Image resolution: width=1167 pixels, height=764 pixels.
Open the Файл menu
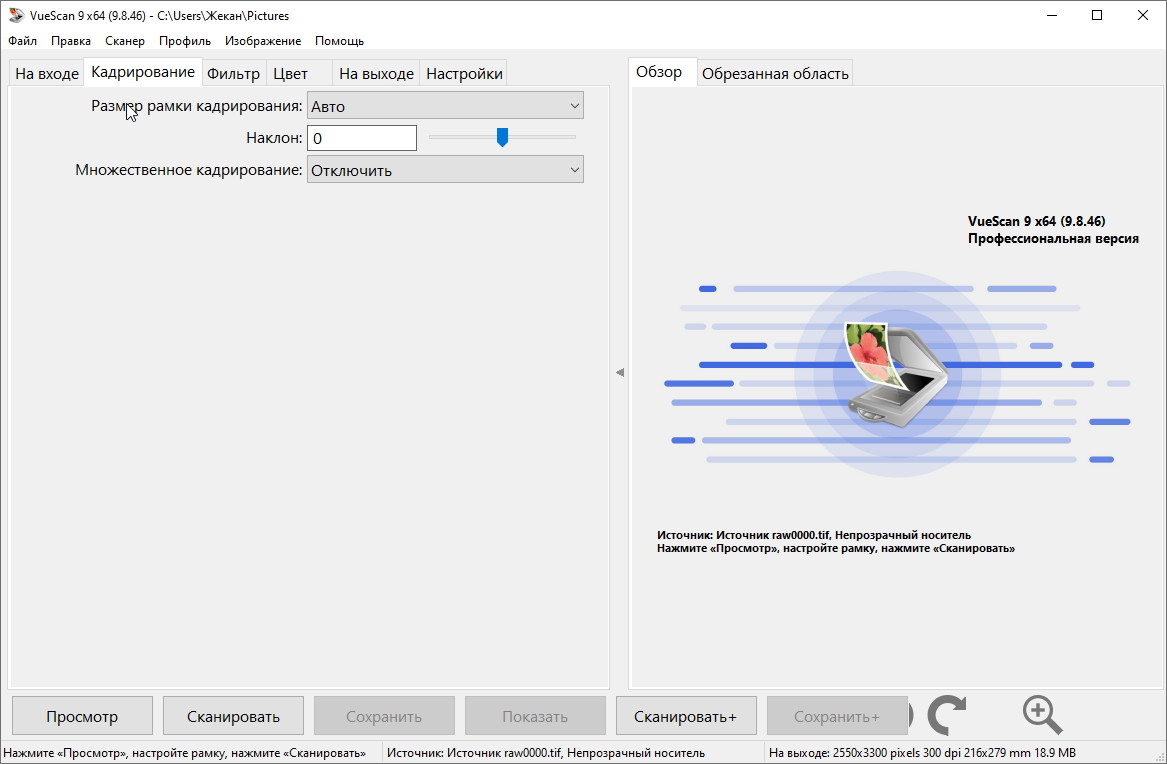22,41
